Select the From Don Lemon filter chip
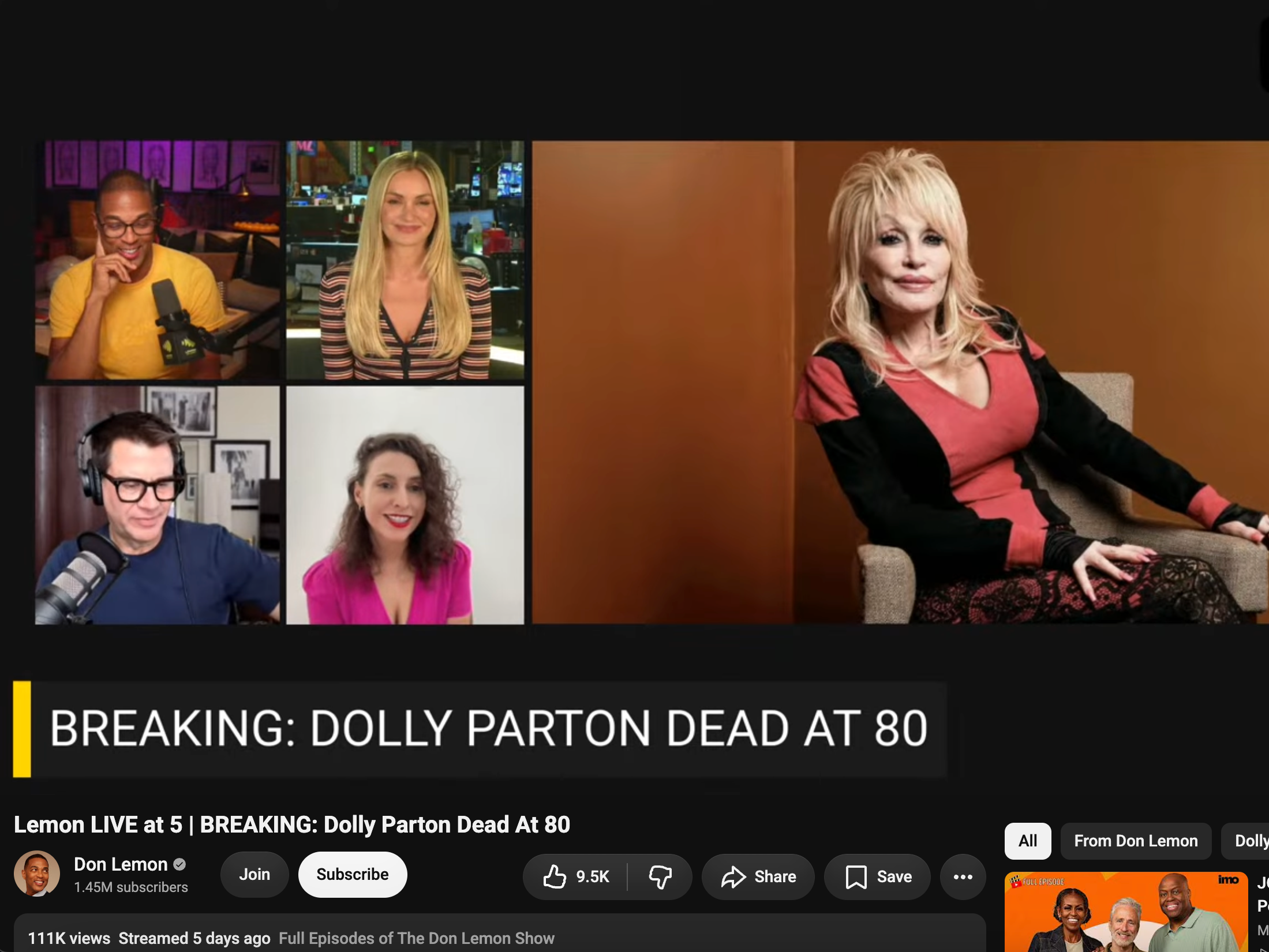The image size is (1269, 952). (x=1136, y=841)
